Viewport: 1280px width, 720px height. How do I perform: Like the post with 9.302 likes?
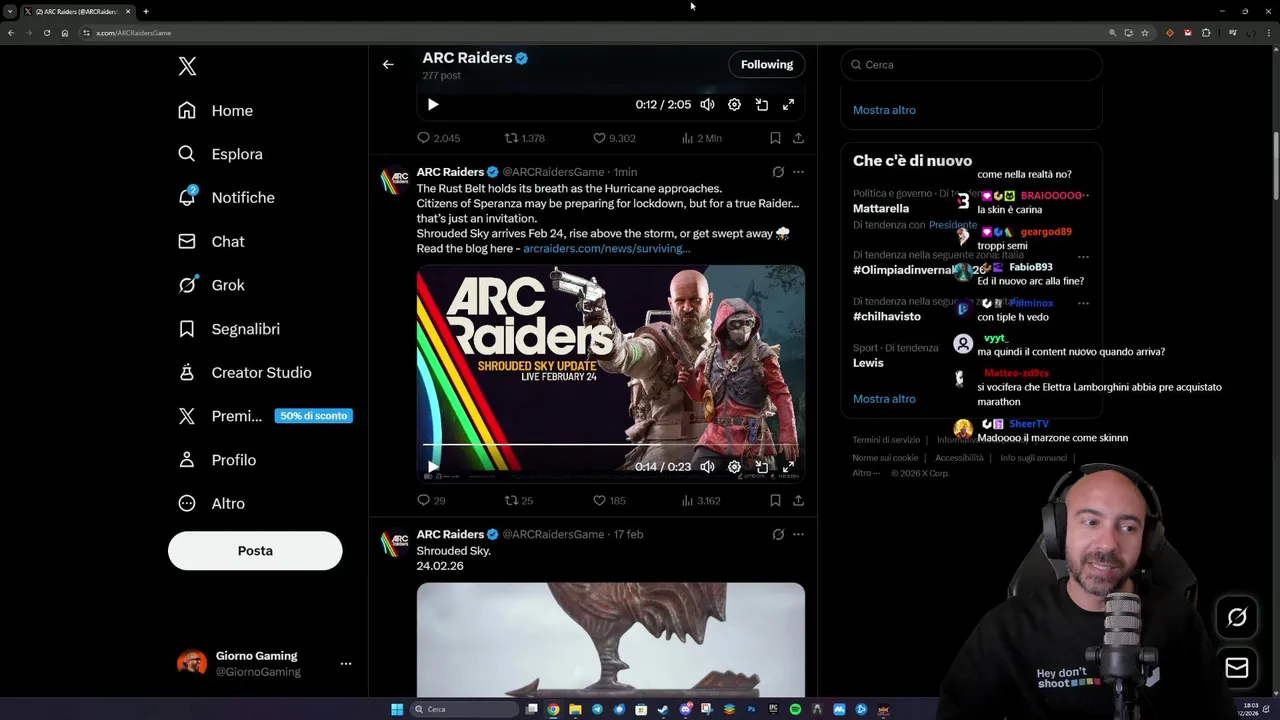point(614,138)
